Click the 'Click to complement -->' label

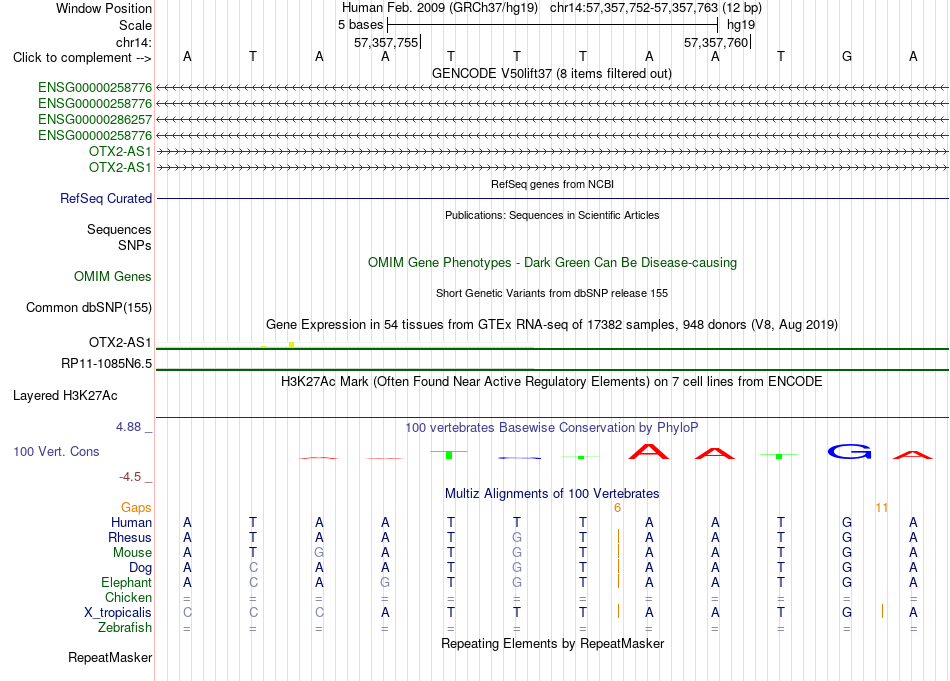tap(82, 58)
